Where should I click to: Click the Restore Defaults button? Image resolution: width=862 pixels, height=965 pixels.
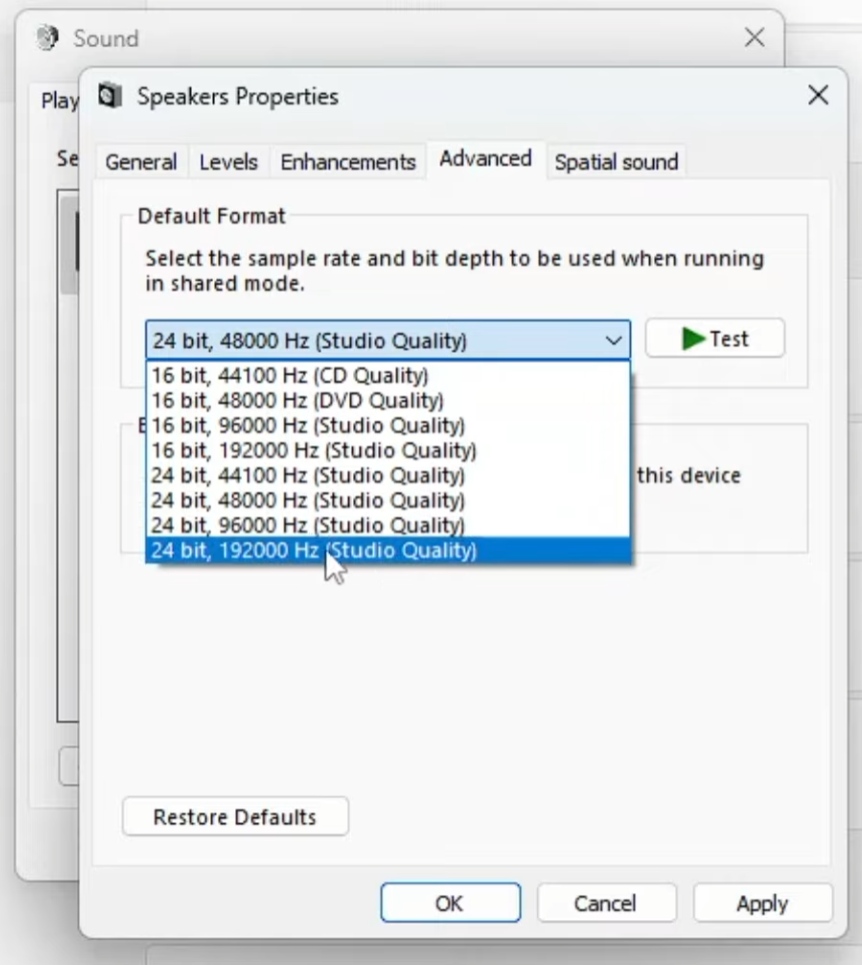click(235, 817)
